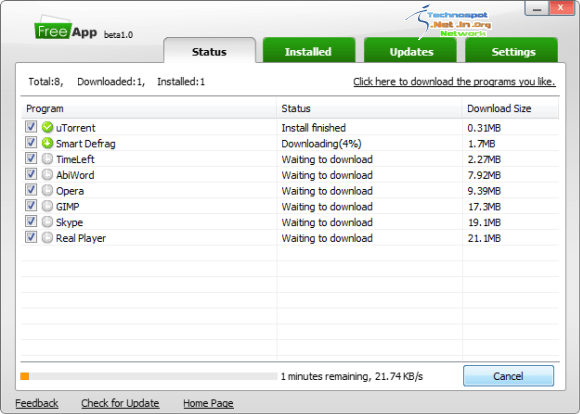Click the green download arrow icon beside Smart Defrag

pos(47,143)
